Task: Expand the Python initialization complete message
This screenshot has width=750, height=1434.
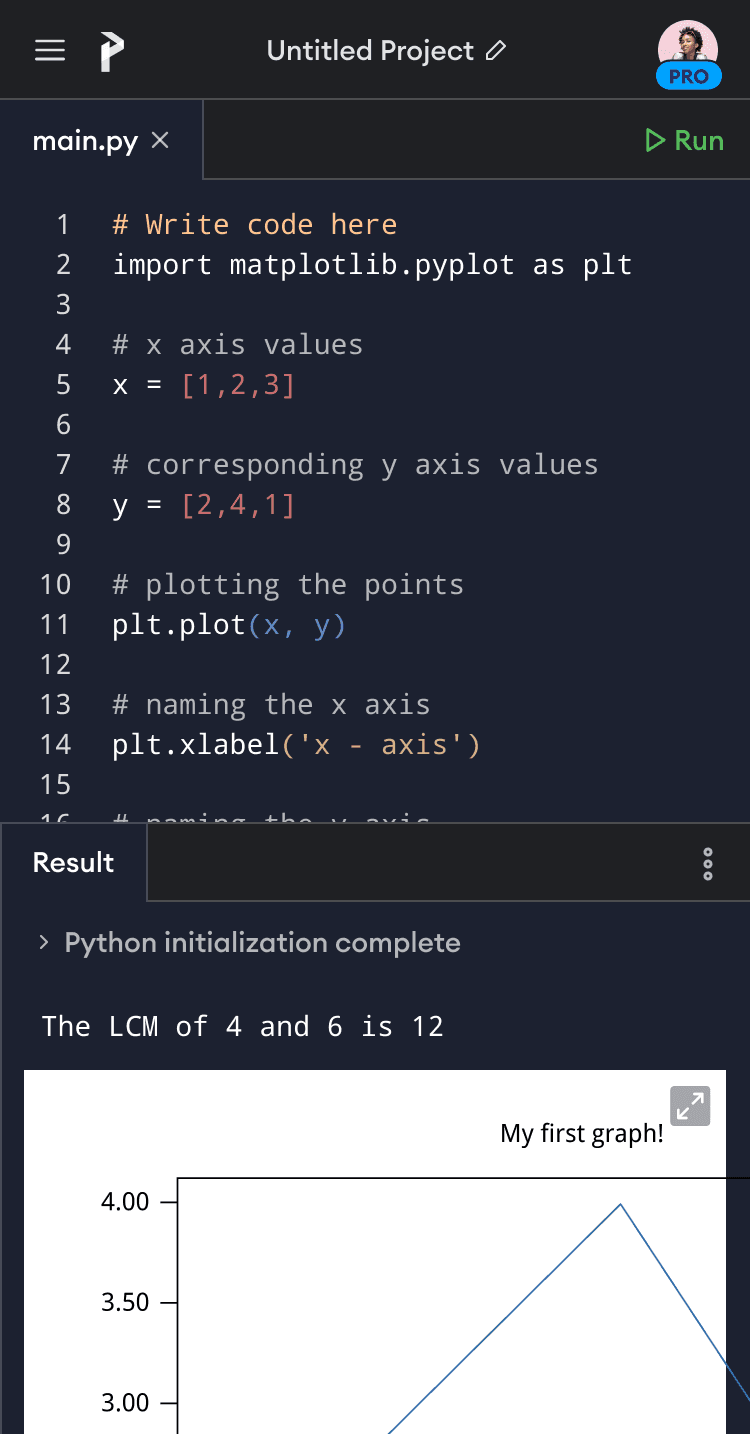Action: (x=250, y=942)
